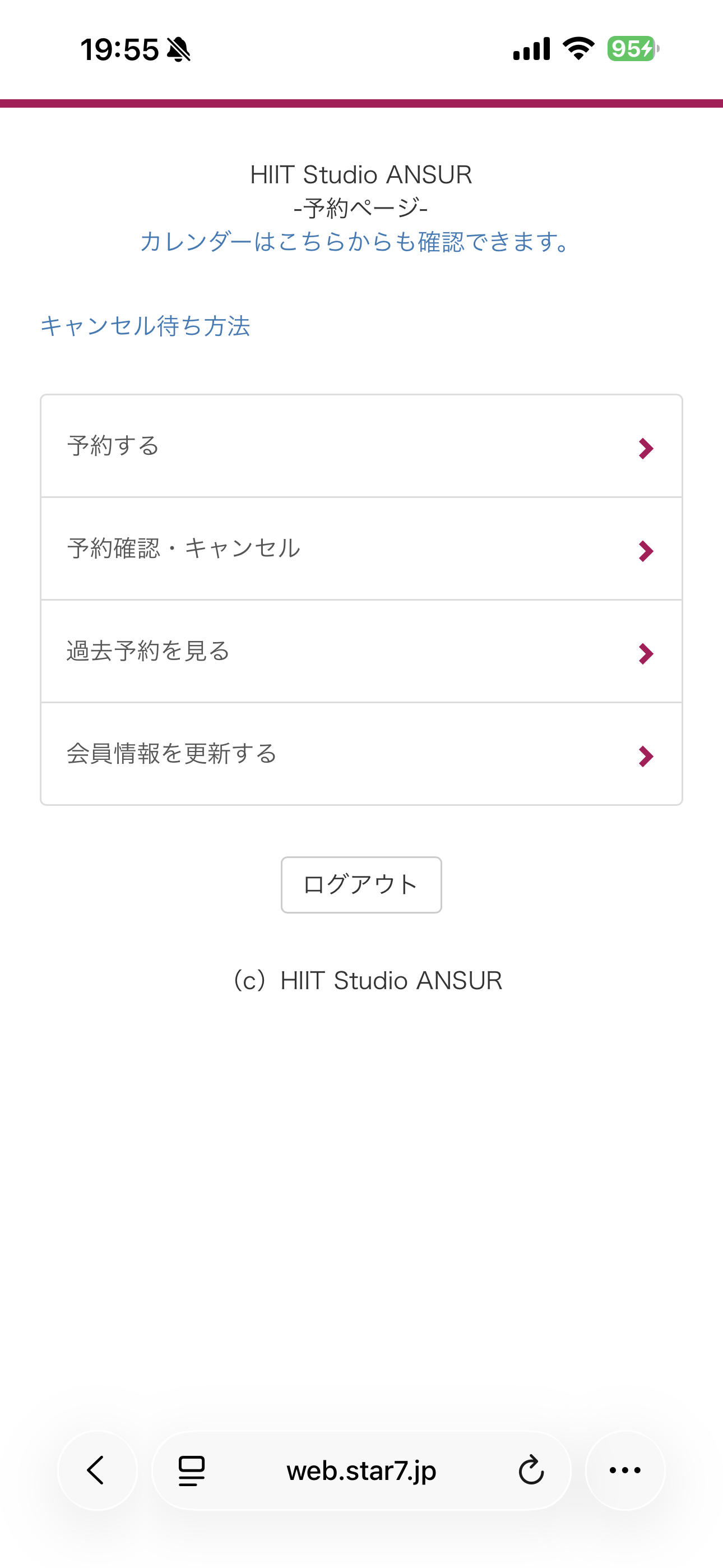This screenshot has height=1568, width=723.
Task: Tap the chevron on 予約する row
Action: point(646,449)
